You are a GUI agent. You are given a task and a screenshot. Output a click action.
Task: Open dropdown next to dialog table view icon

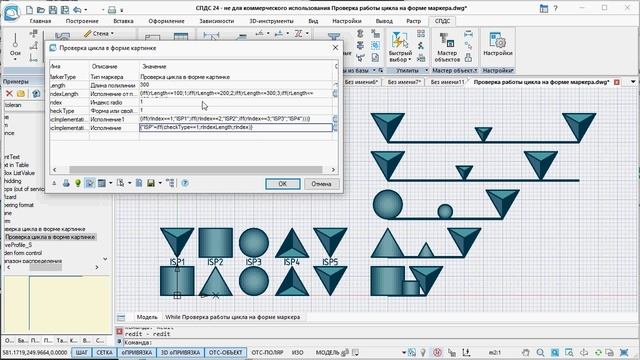point(110,183)
